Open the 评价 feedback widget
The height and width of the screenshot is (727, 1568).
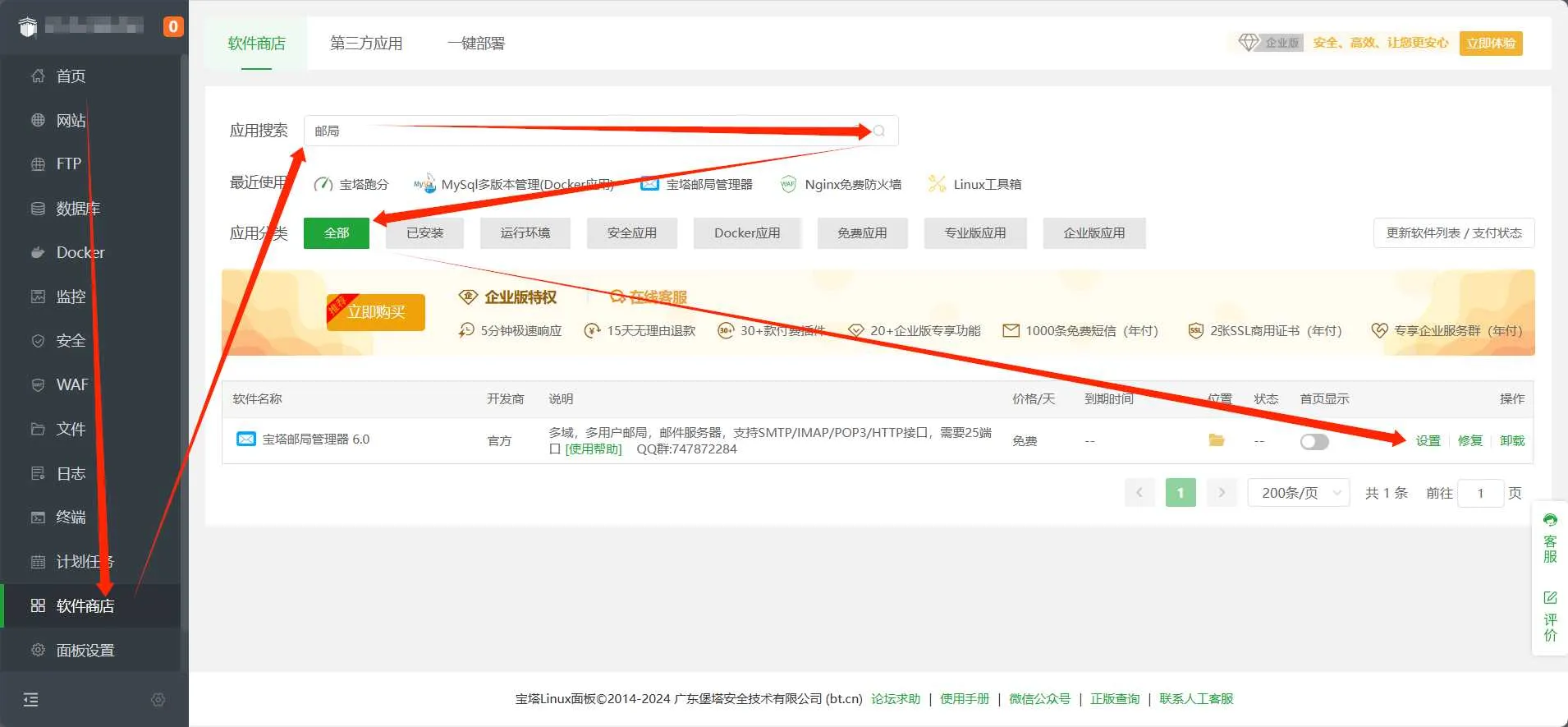click(x=1549, y=616)
